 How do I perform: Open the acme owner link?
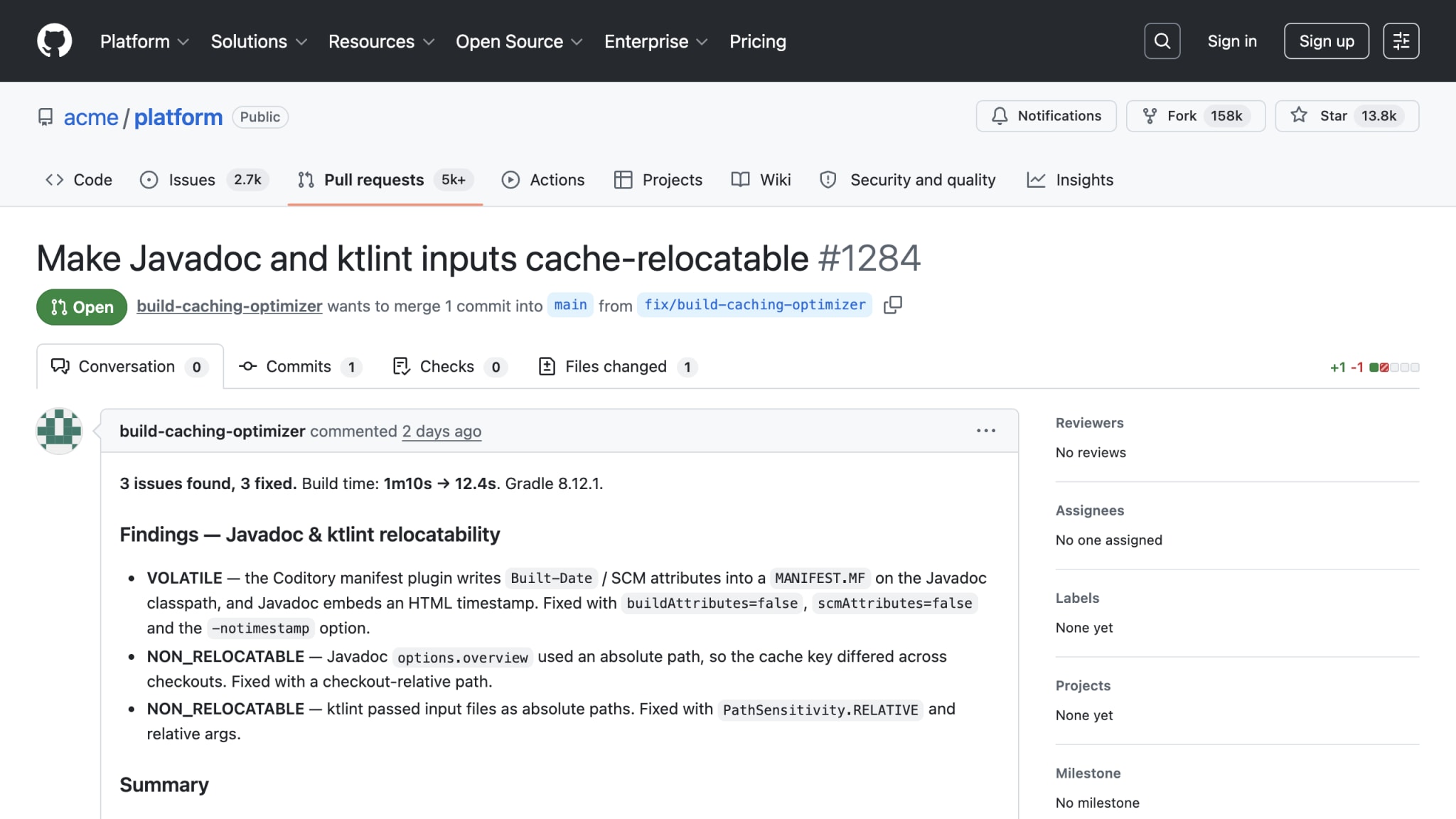pyautogui.click(x=91, y=117)
